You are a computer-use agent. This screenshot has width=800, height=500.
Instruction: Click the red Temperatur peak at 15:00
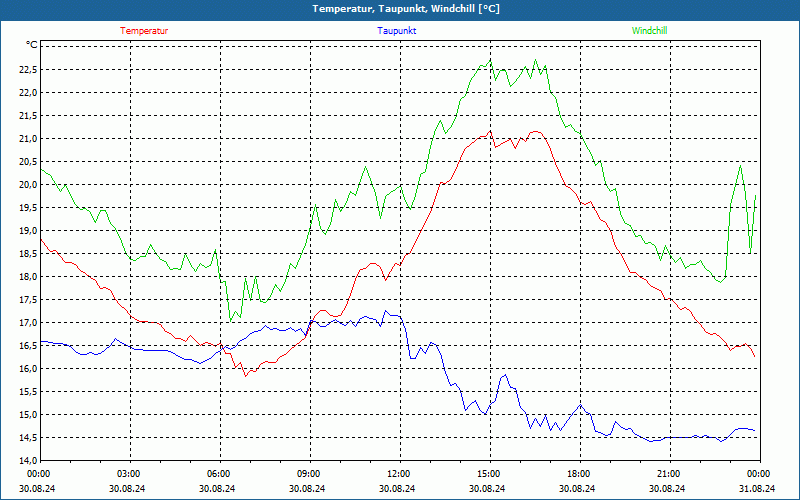(x=490, y=131)
